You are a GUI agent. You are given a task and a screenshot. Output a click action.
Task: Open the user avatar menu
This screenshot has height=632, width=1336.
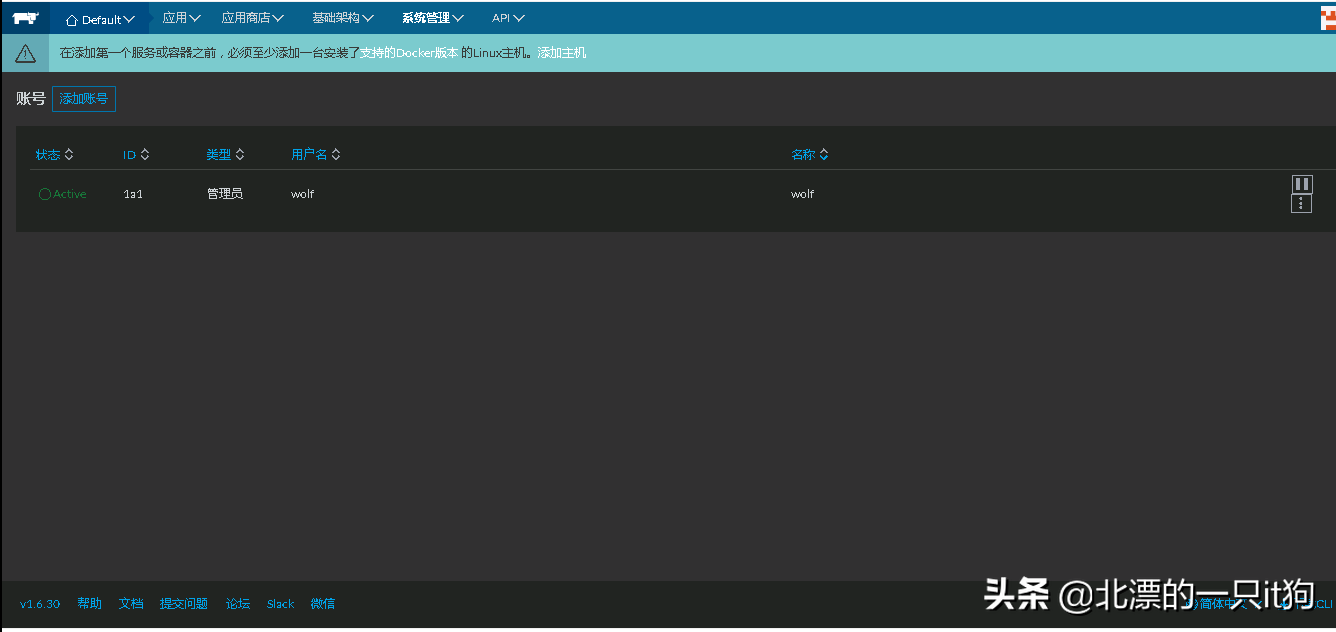point(1328,18)
